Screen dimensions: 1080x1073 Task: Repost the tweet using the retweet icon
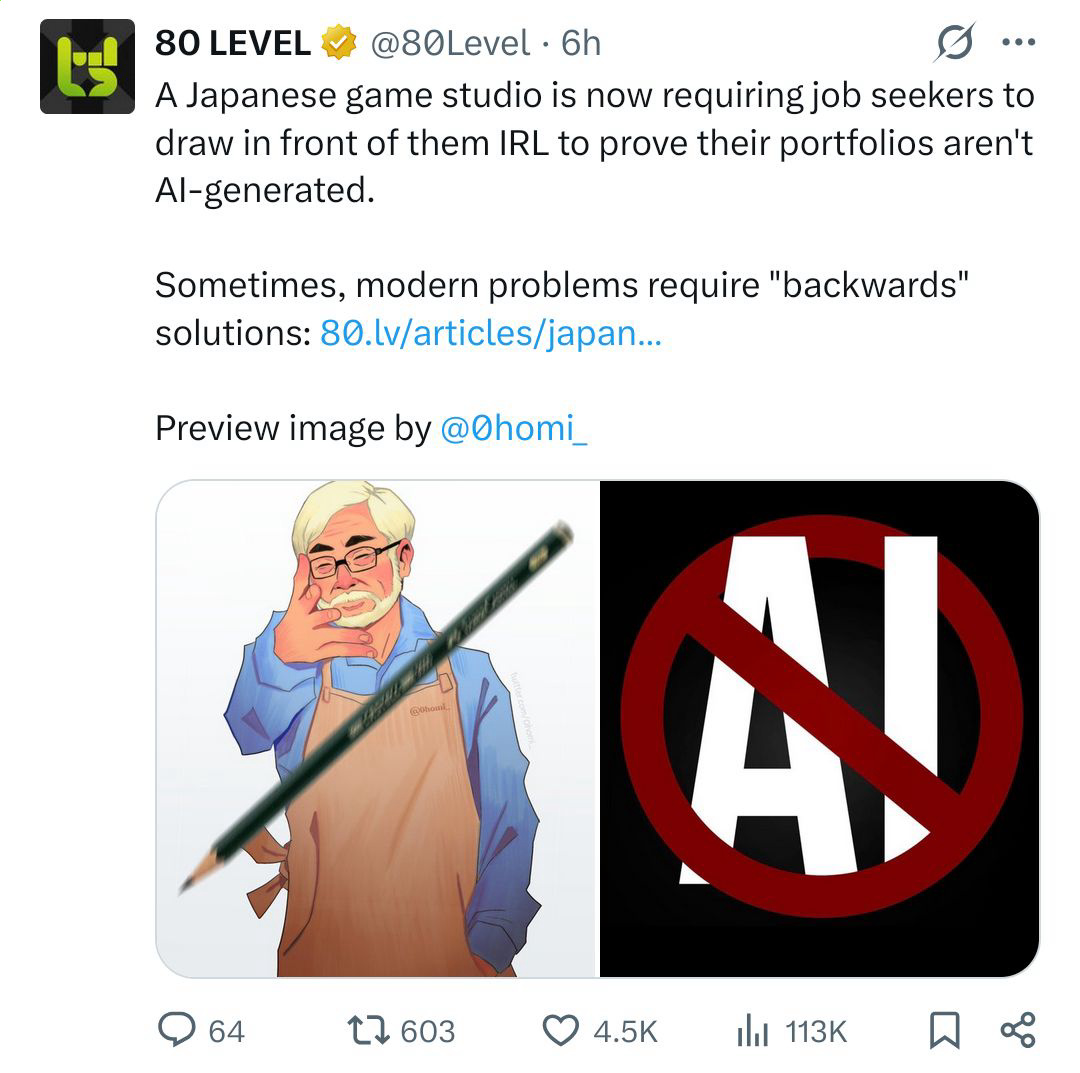pos(368,1031)
